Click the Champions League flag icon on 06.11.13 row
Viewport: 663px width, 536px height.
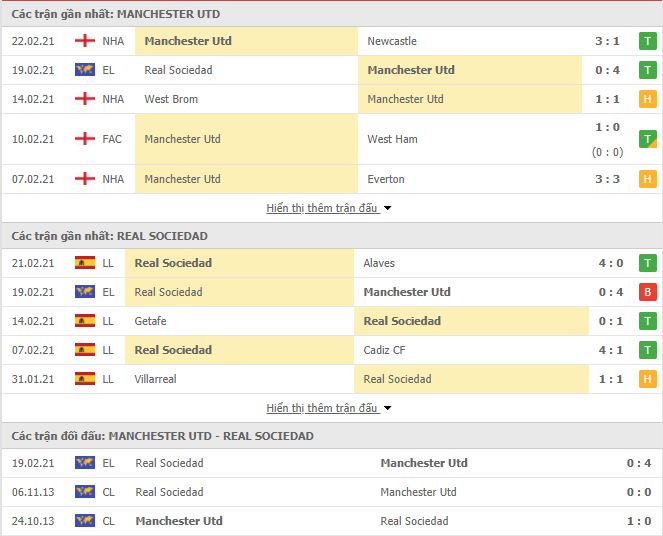(x=85, y=492)
